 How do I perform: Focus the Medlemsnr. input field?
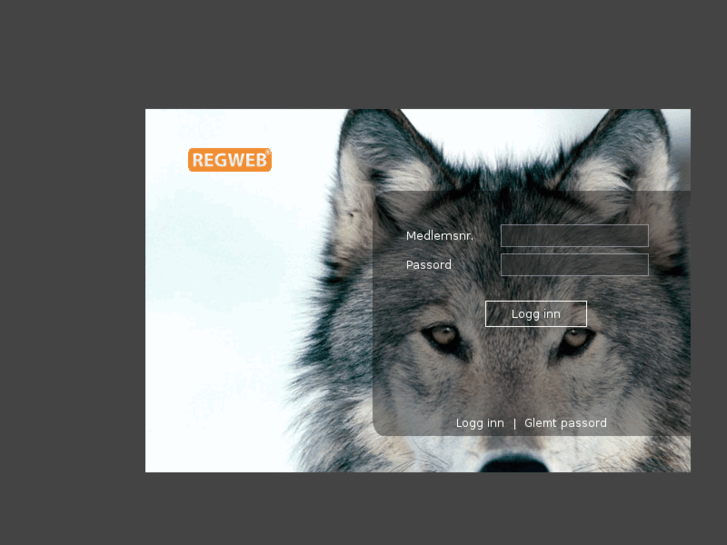click(574, 236)
